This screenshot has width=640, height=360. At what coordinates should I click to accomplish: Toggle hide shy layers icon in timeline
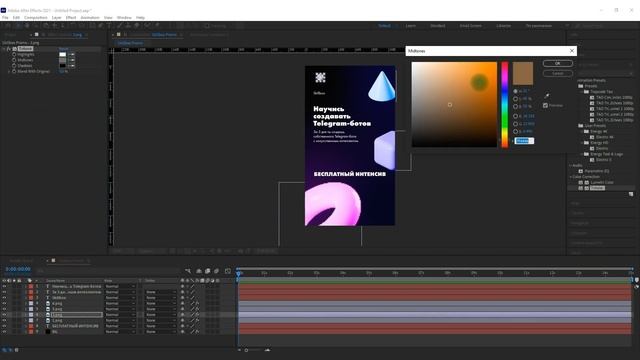(199, 271)
